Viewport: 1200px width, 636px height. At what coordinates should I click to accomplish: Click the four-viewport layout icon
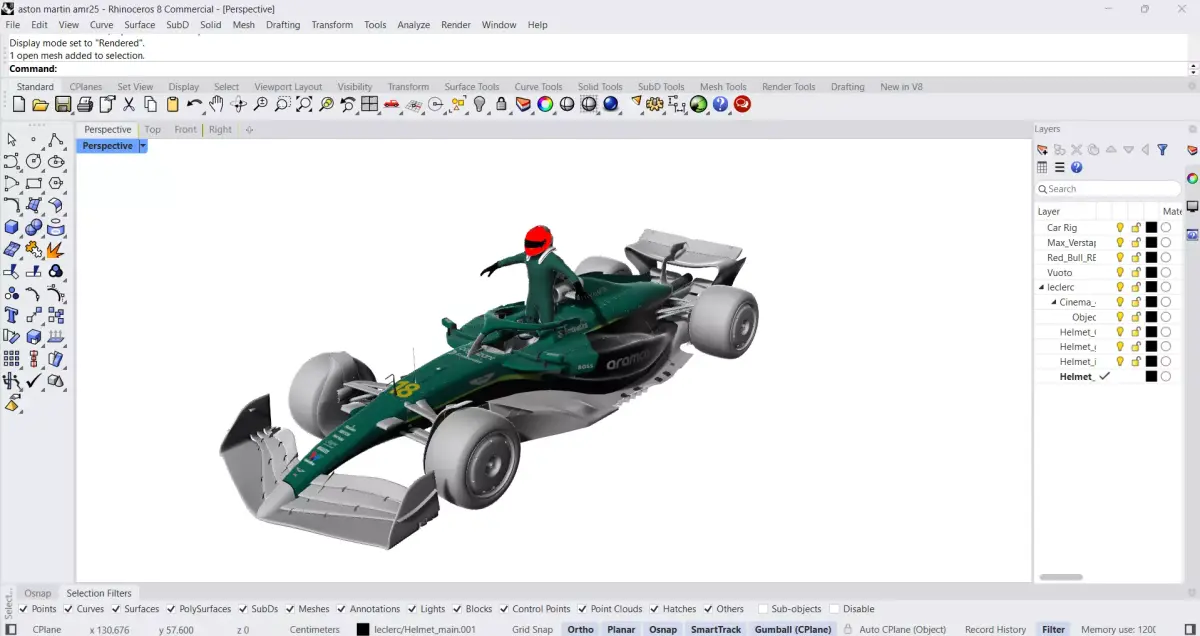coord(370,104)
